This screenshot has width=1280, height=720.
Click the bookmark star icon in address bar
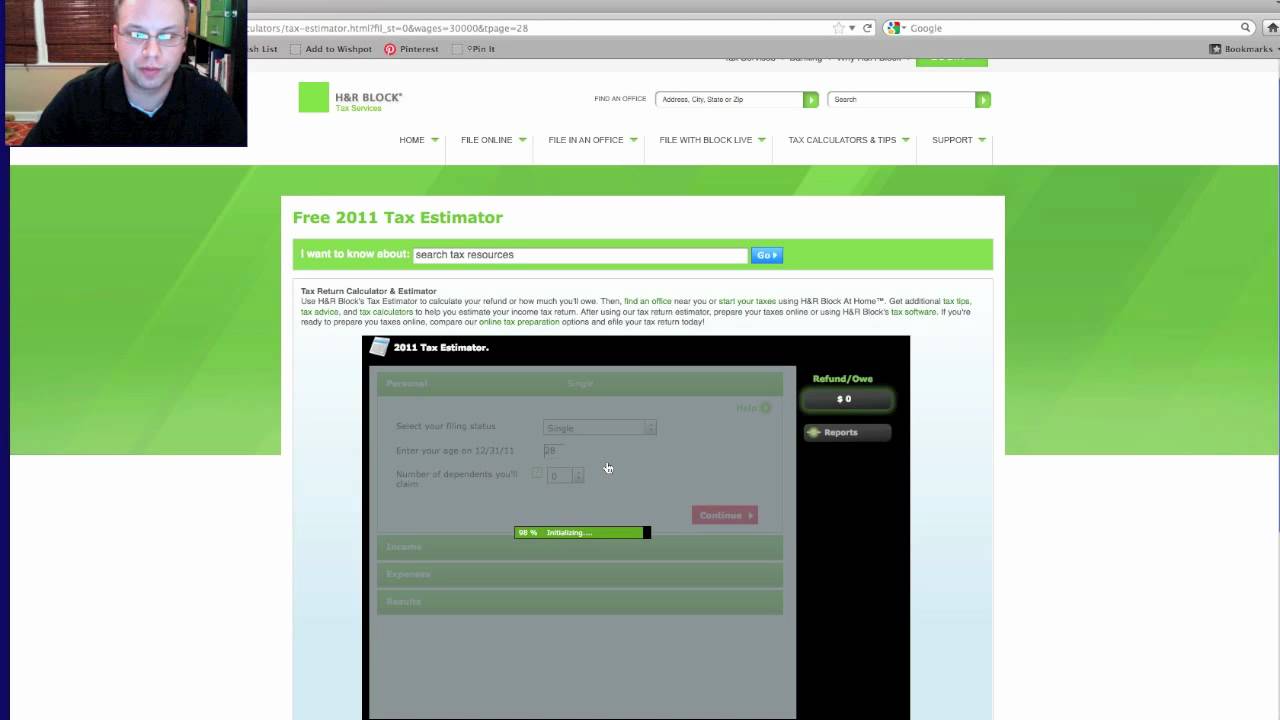(x=840, y=28)
